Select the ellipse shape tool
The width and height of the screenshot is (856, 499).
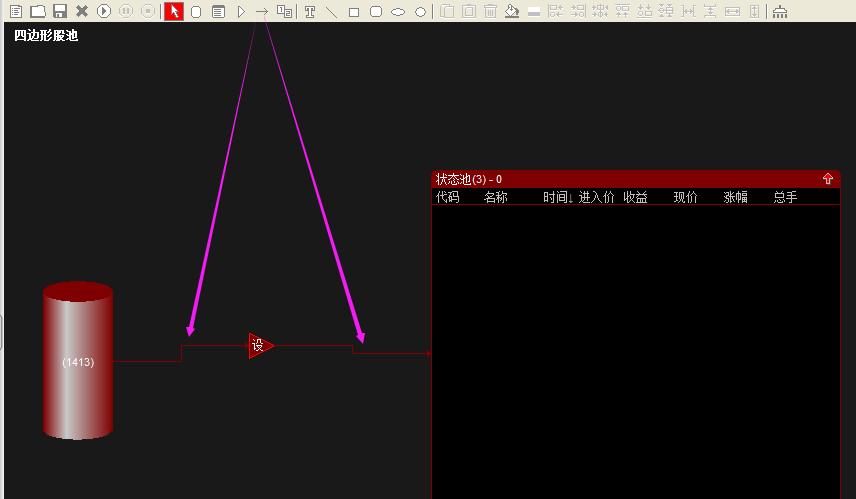(x=398, y=12)
